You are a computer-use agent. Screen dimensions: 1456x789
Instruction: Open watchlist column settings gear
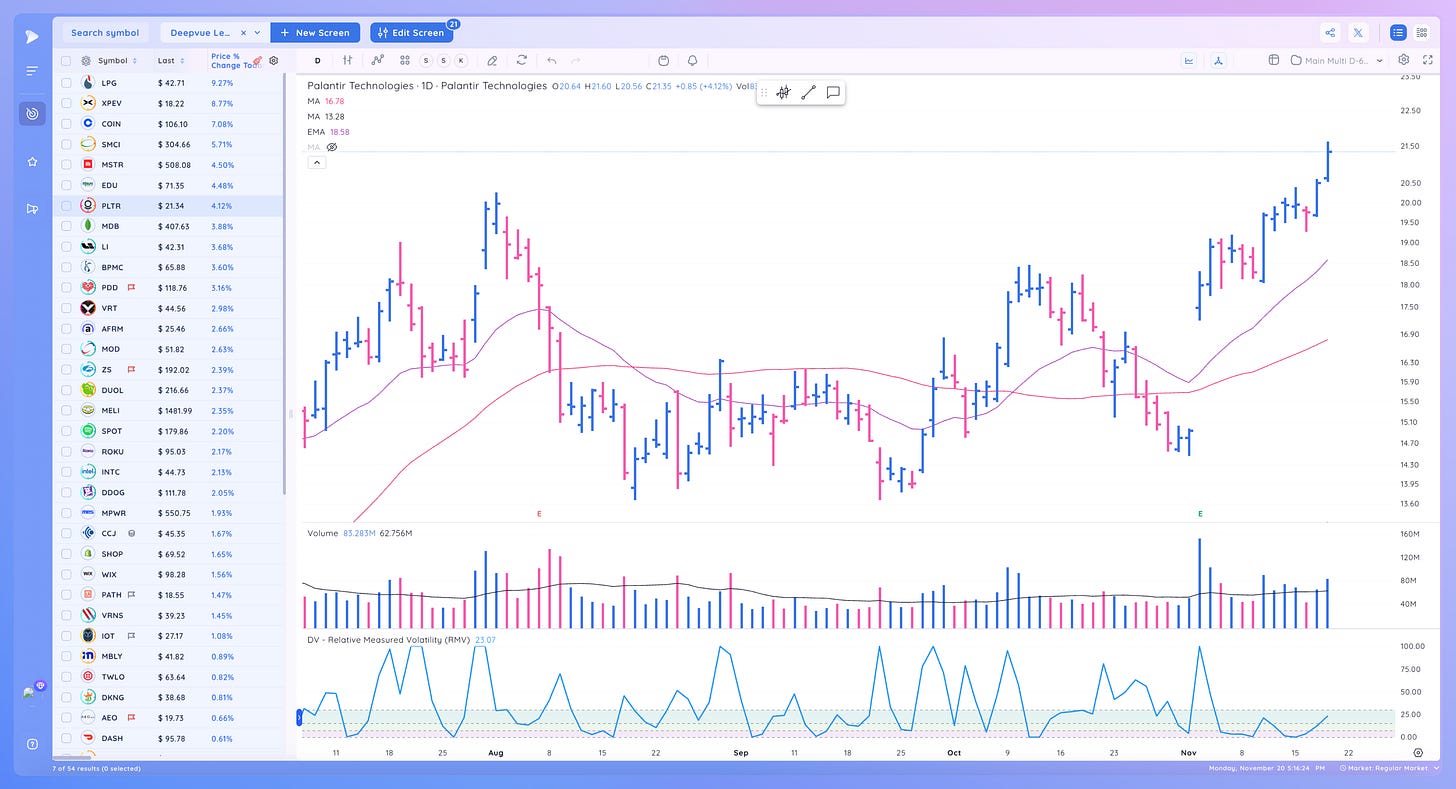pyautogui.click(x=273, y=60)
